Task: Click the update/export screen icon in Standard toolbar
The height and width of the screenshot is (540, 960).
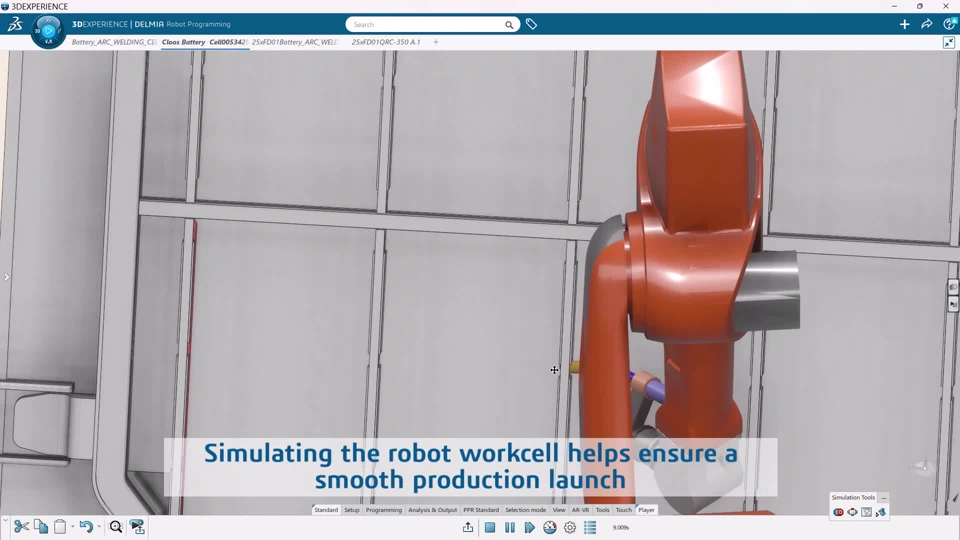Action: [137, 527]
